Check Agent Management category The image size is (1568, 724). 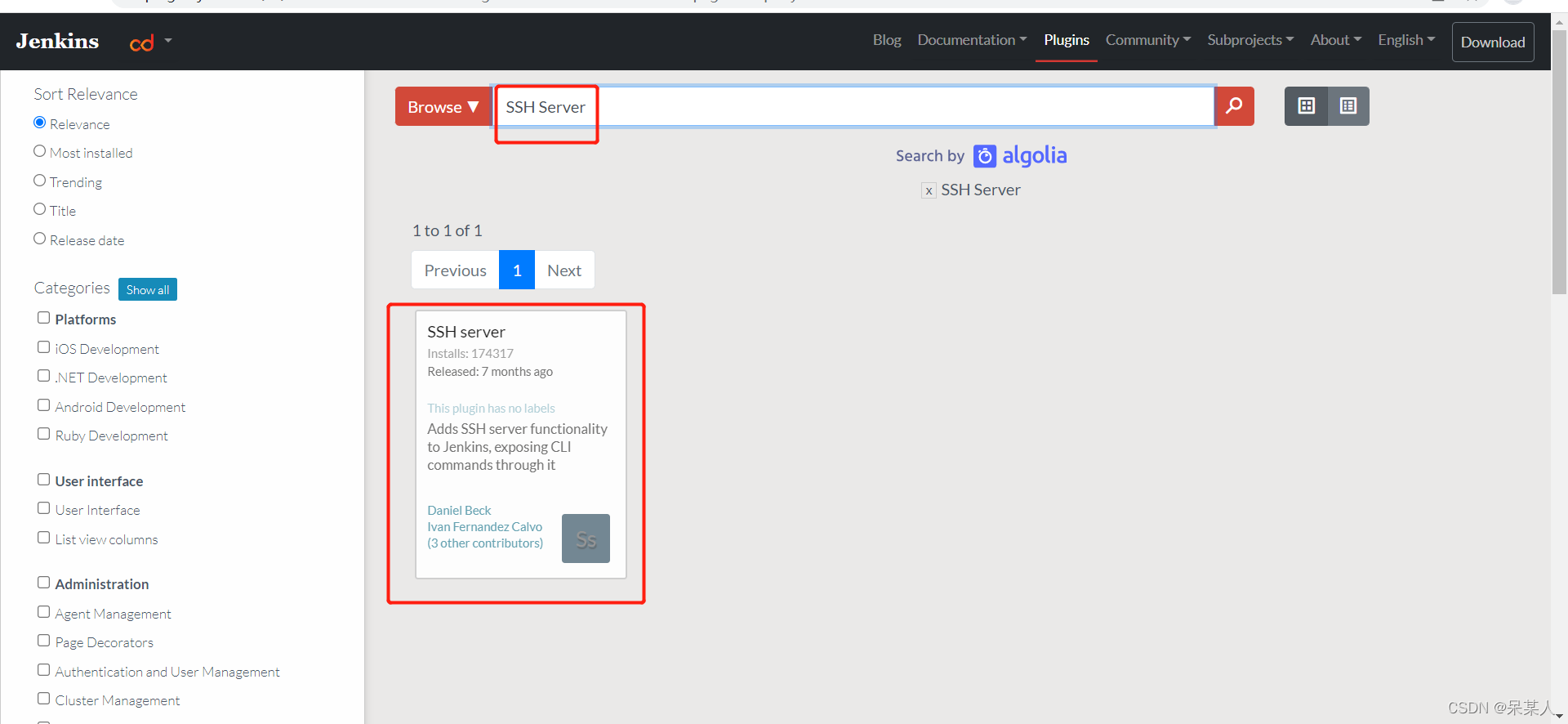pos(44,612)
